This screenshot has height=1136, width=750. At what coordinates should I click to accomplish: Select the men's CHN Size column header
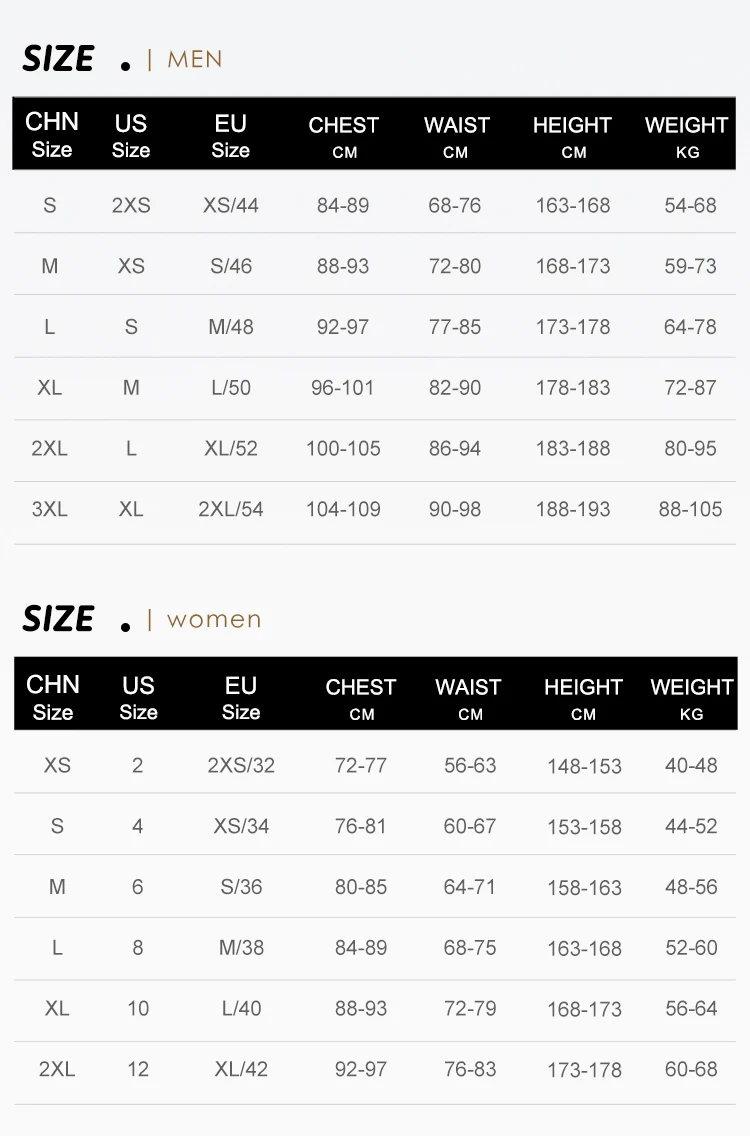point(51,135)
